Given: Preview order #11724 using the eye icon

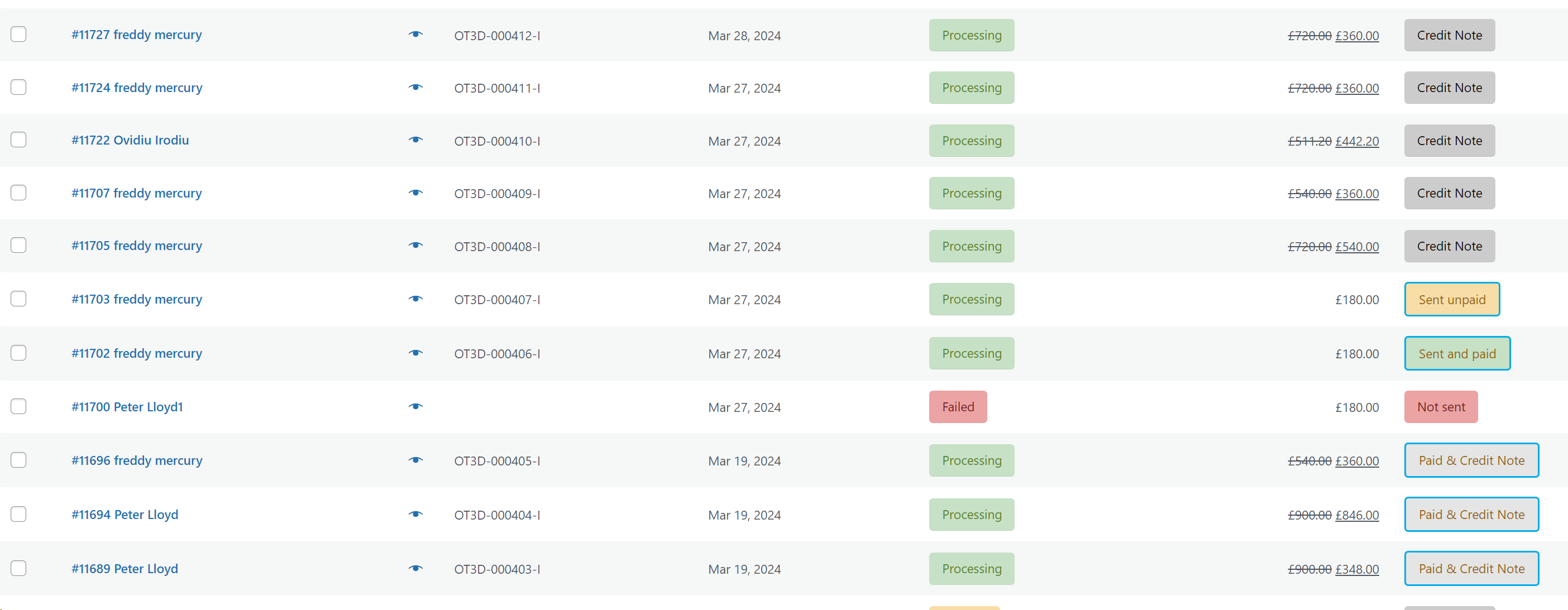Looking at the screenshot, I should coord(416,88).
